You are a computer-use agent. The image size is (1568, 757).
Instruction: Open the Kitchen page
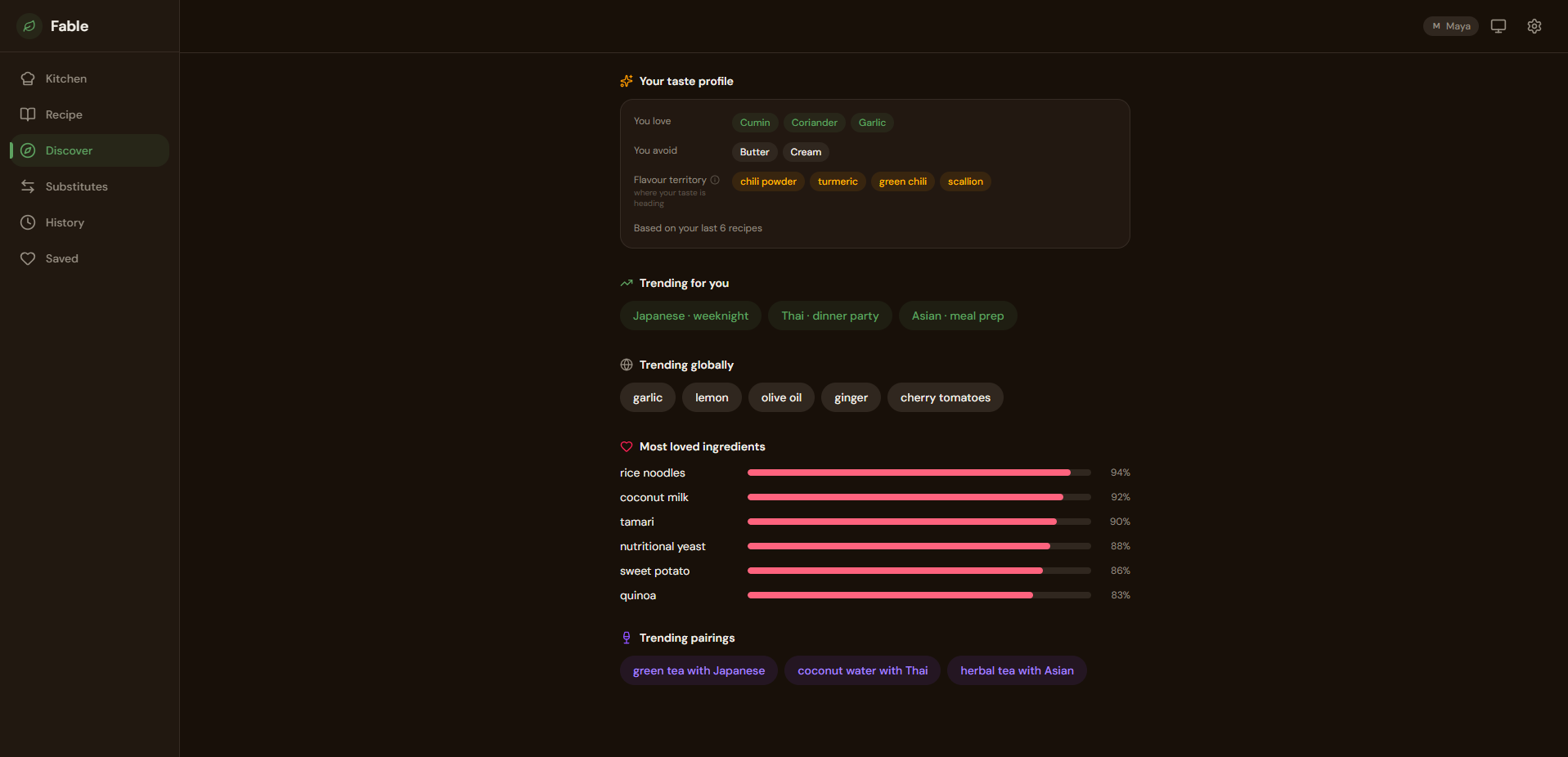pyautogui.click(x=89, y=78)
